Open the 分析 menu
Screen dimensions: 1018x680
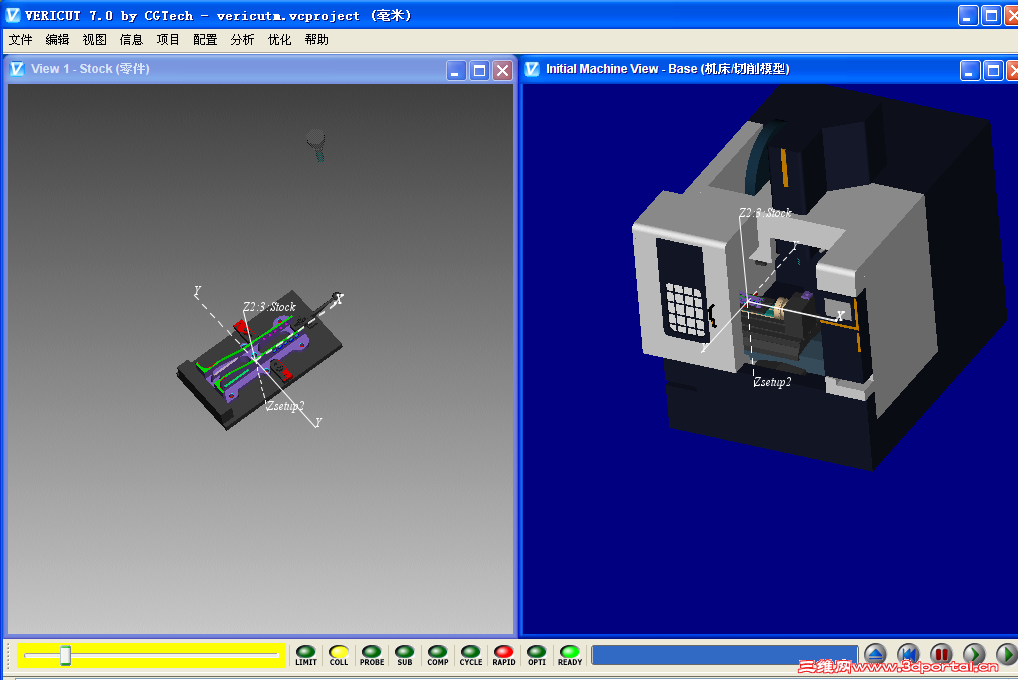click(x=242, y=40)
